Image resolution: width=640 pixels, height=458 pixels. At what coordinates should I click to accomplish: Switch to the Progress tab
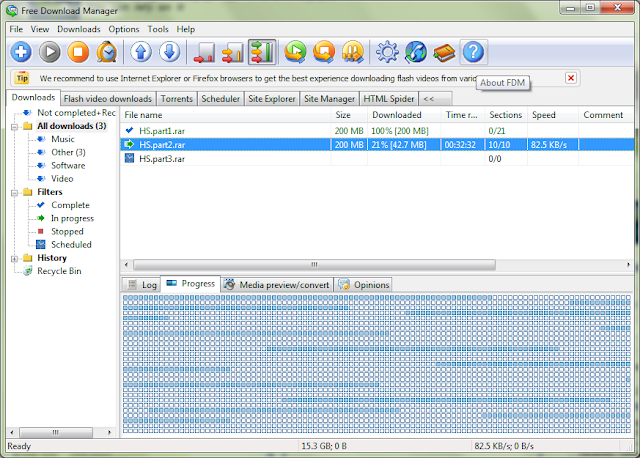[191, 284]
